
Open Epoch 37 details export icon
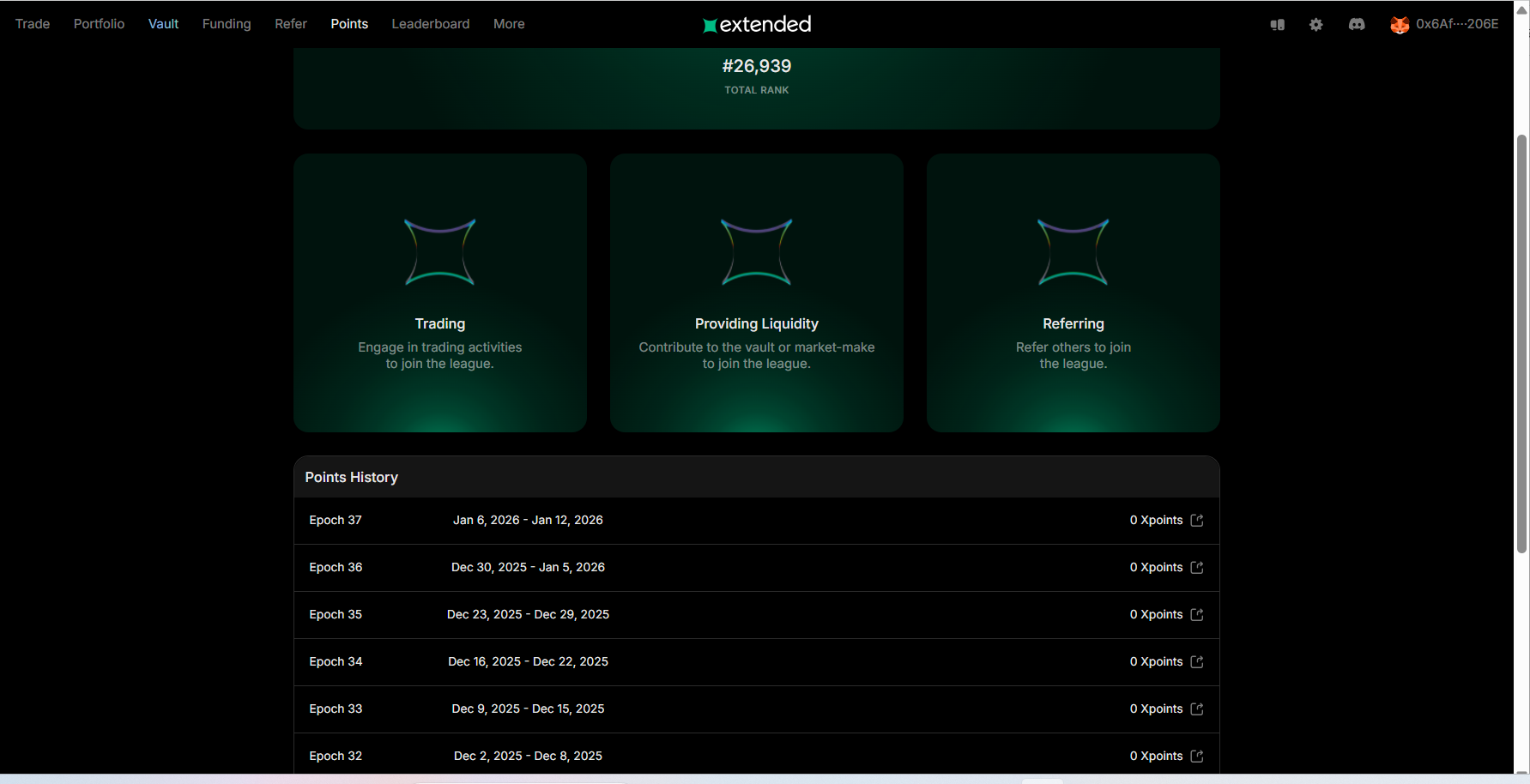click(x=1197, y=521)
